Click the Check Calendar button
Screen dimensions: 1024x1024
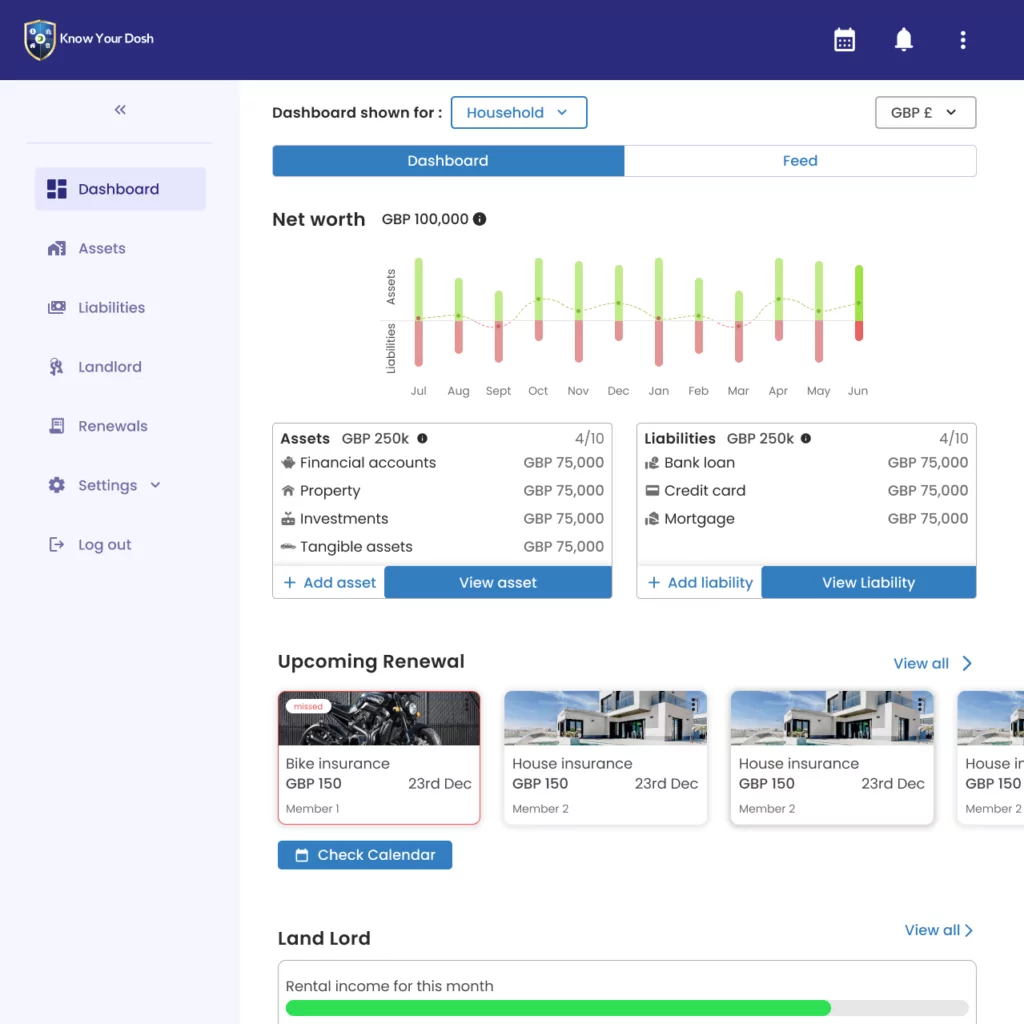[365, 855]
